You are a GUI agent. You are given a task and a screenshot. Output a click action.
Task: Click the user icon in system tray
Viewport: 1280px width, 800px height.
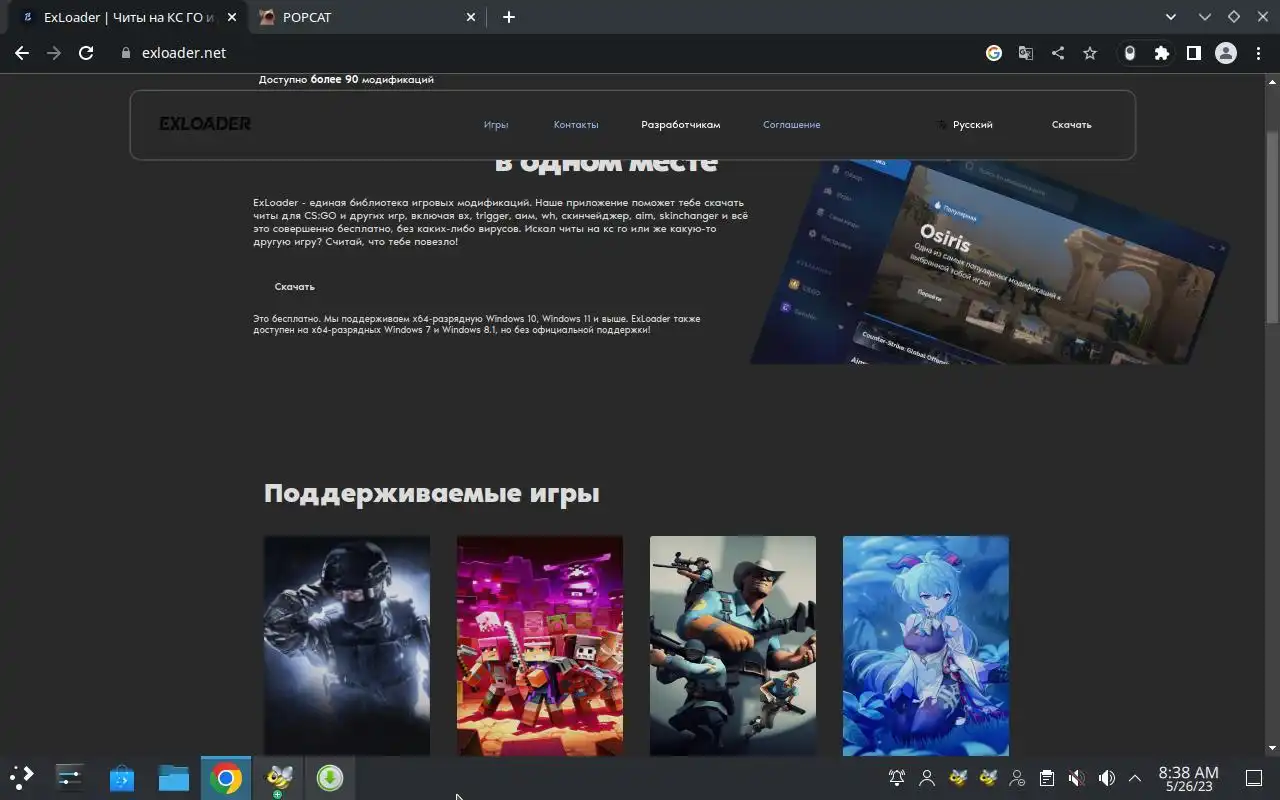(927, 777)
